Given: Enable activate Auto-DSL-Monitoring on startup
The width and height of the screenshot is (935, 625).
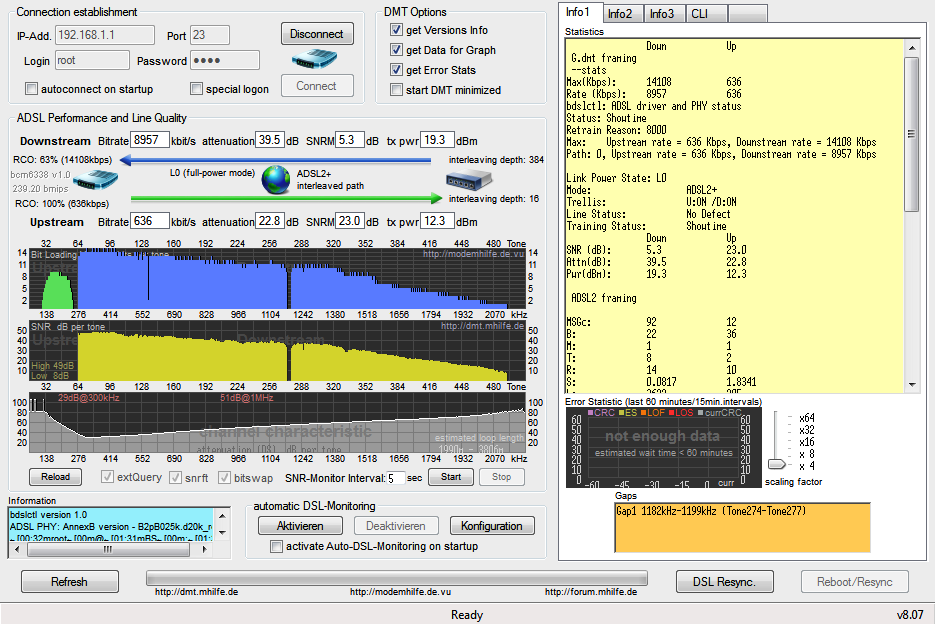Looking at the screenshot, I should [276, 546].
